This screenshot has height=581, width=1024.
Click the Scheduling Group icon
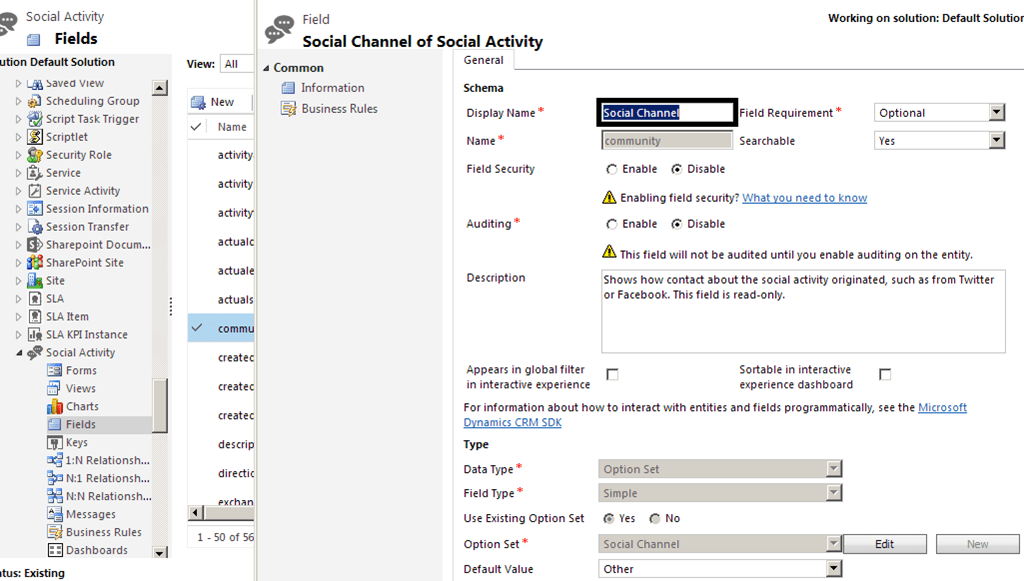click(35, 101)
